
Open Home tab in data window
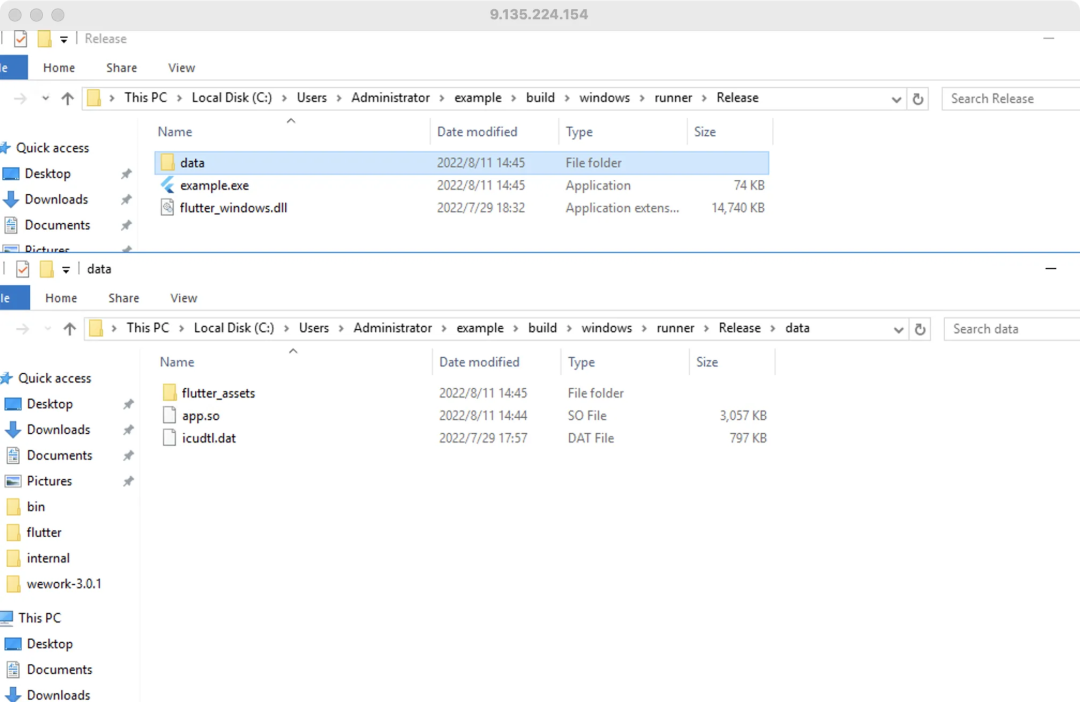click(61, 298)
